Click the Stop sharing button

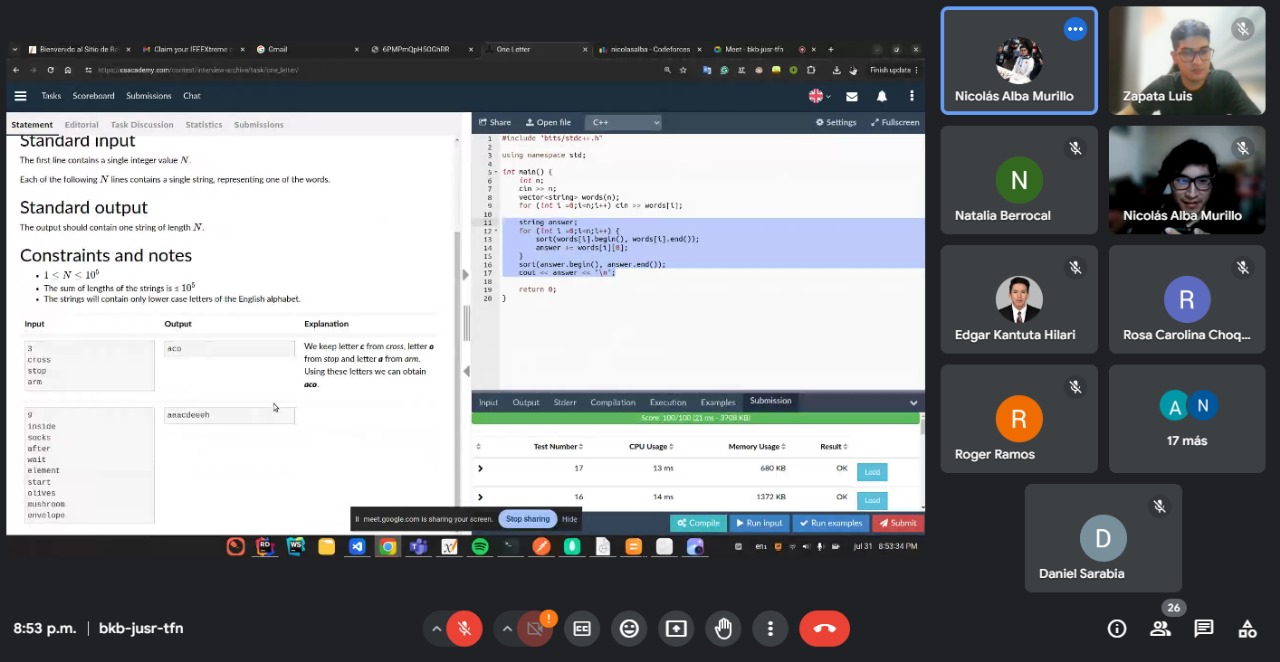point(527,519)
